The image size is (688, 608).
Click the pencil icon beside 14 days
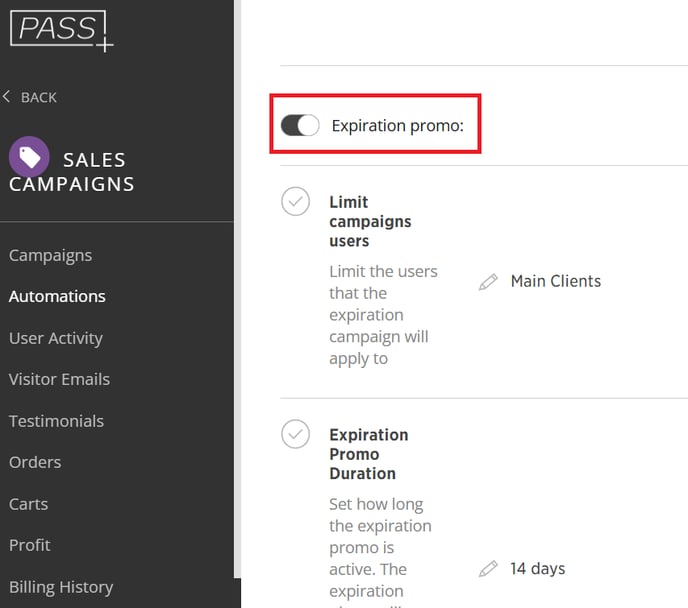coord(488,569)
